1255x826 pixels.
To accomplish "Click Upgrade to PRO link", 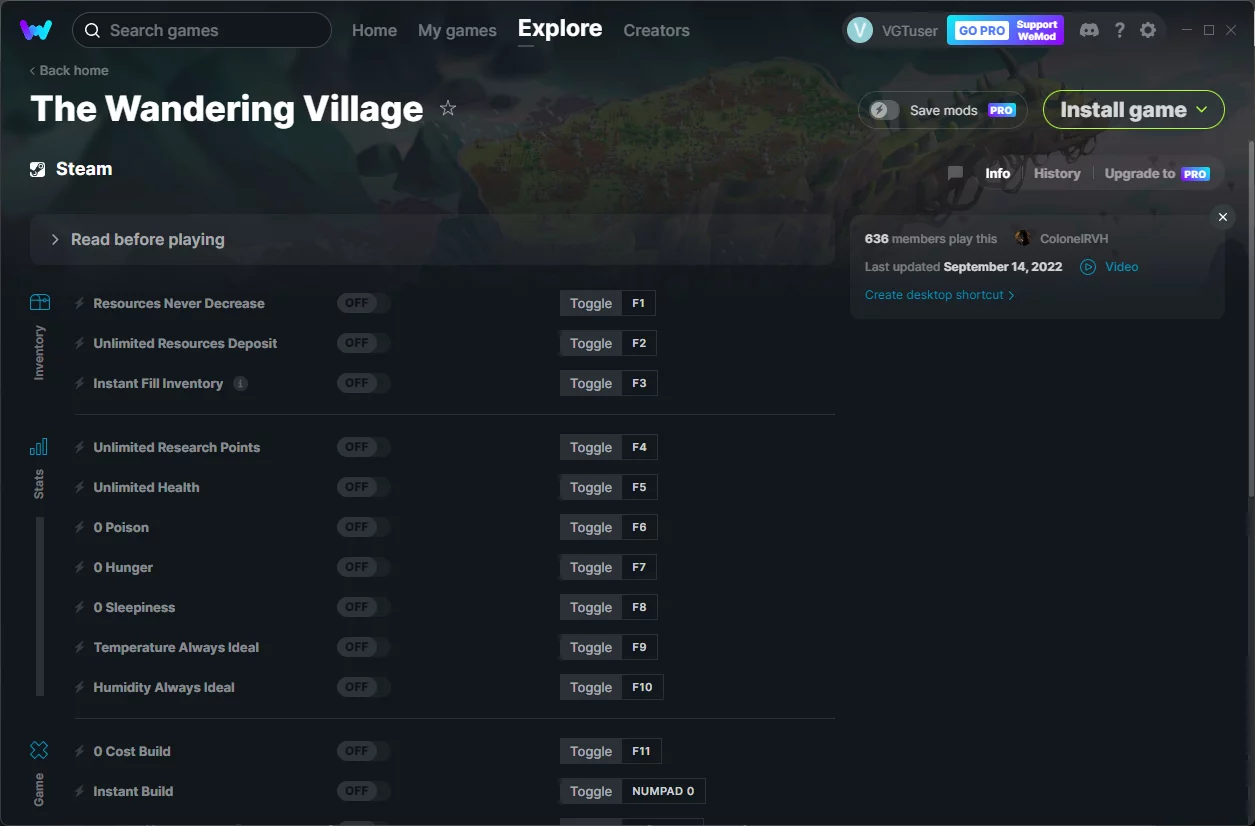I will click(x=1157, y=173).
